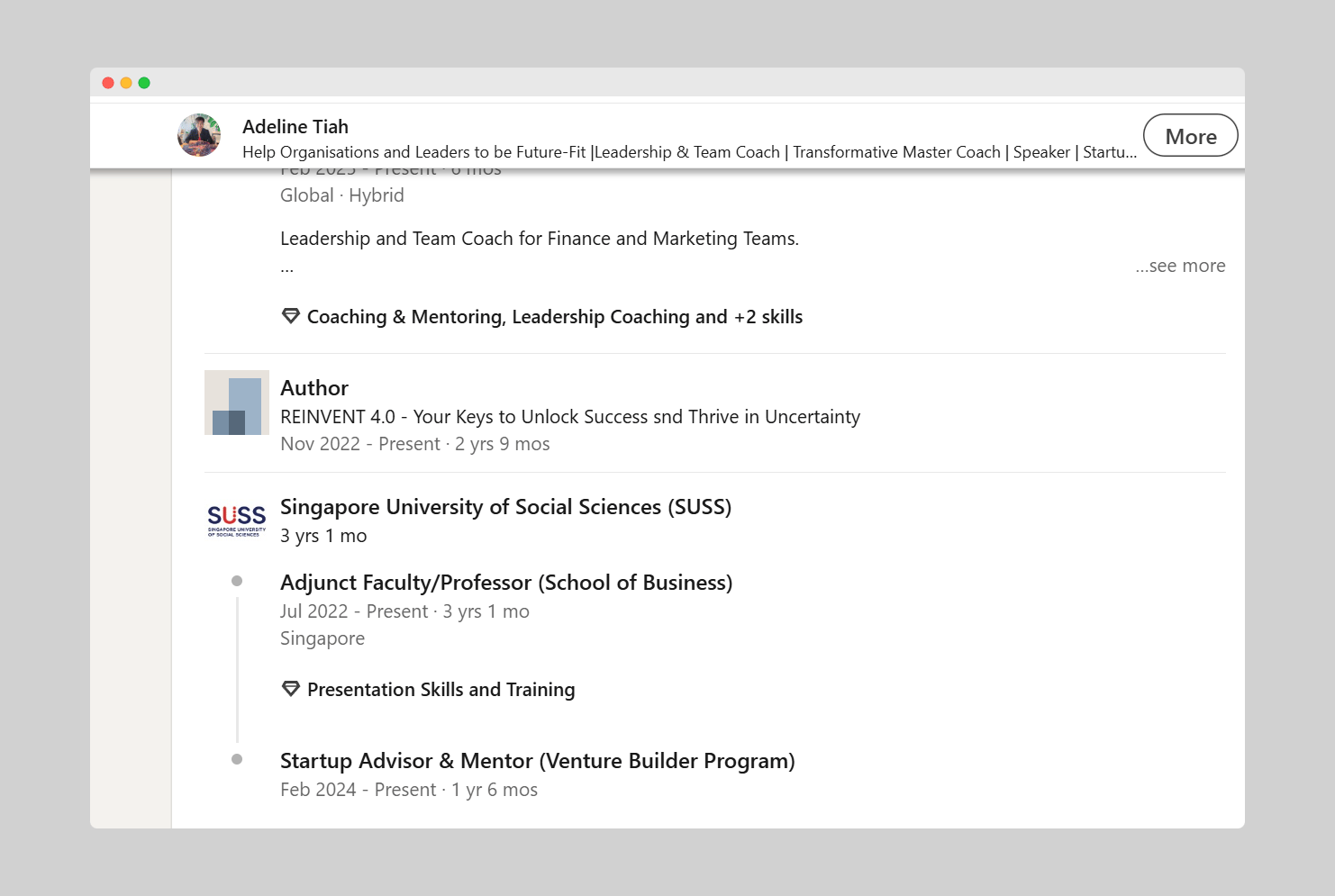Open Adeline Tiah's profile photo
The width and height of the screenshot is (1335, 896).
[x=199, y=135]
